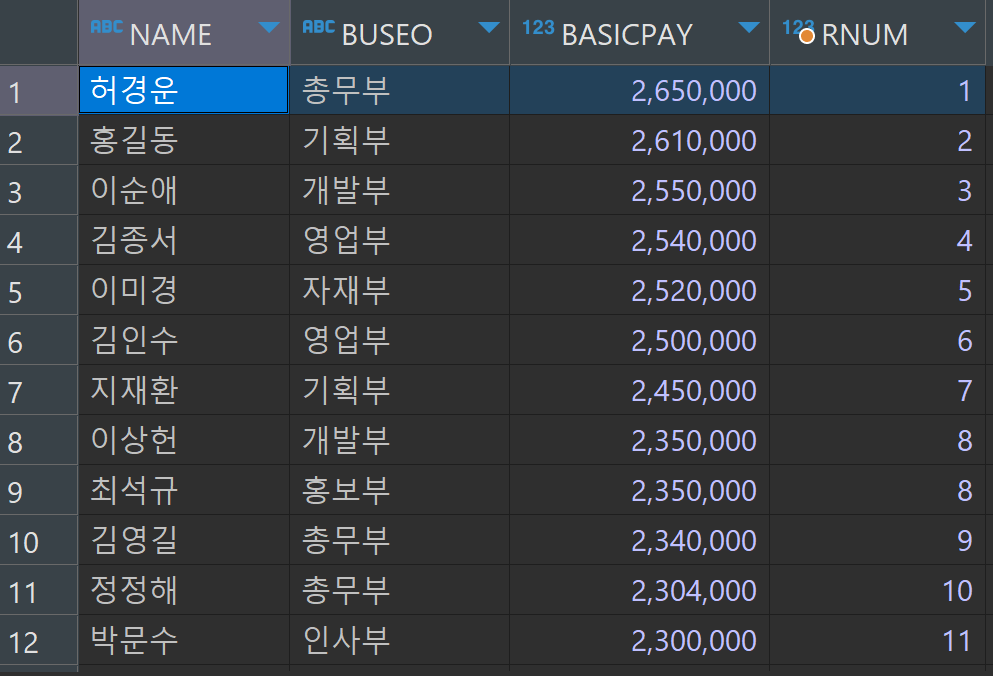This screenshot has height=676, width=993.
Task: Select the BASICPAY column header
Action: (x=640, y=32)
